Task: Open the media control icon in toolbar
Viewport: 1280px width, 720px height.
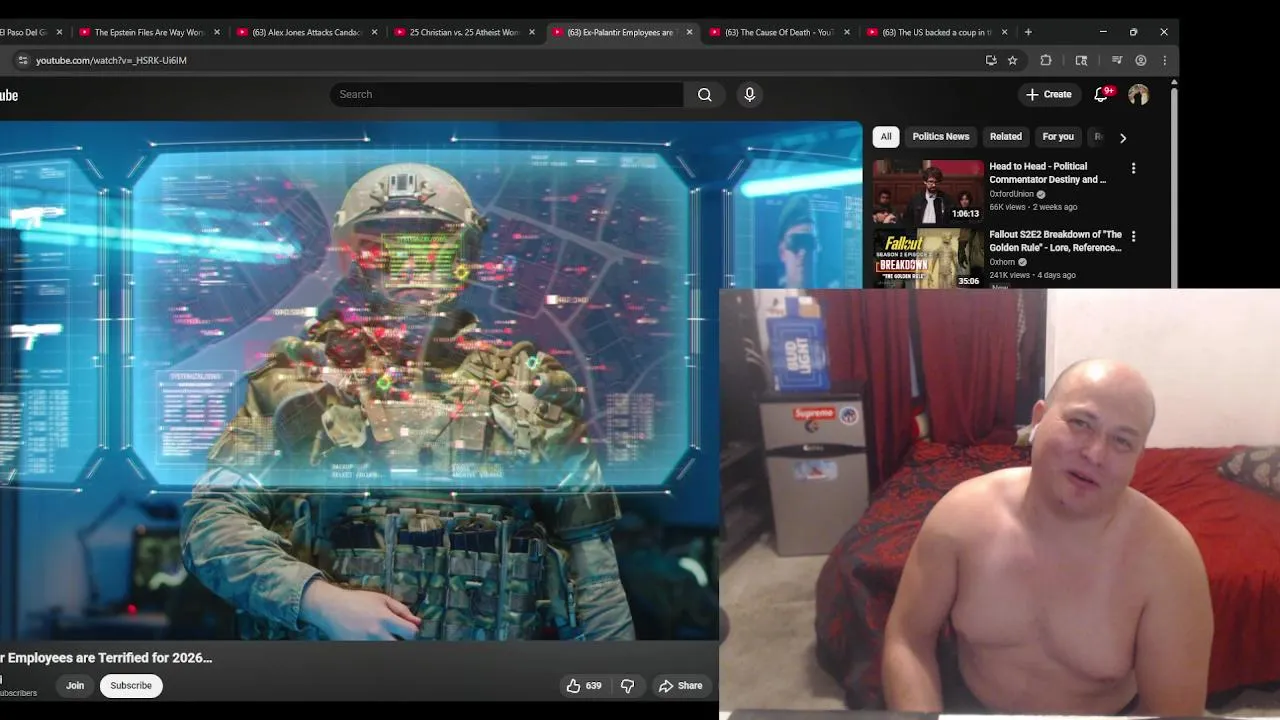Action: 1117,60
